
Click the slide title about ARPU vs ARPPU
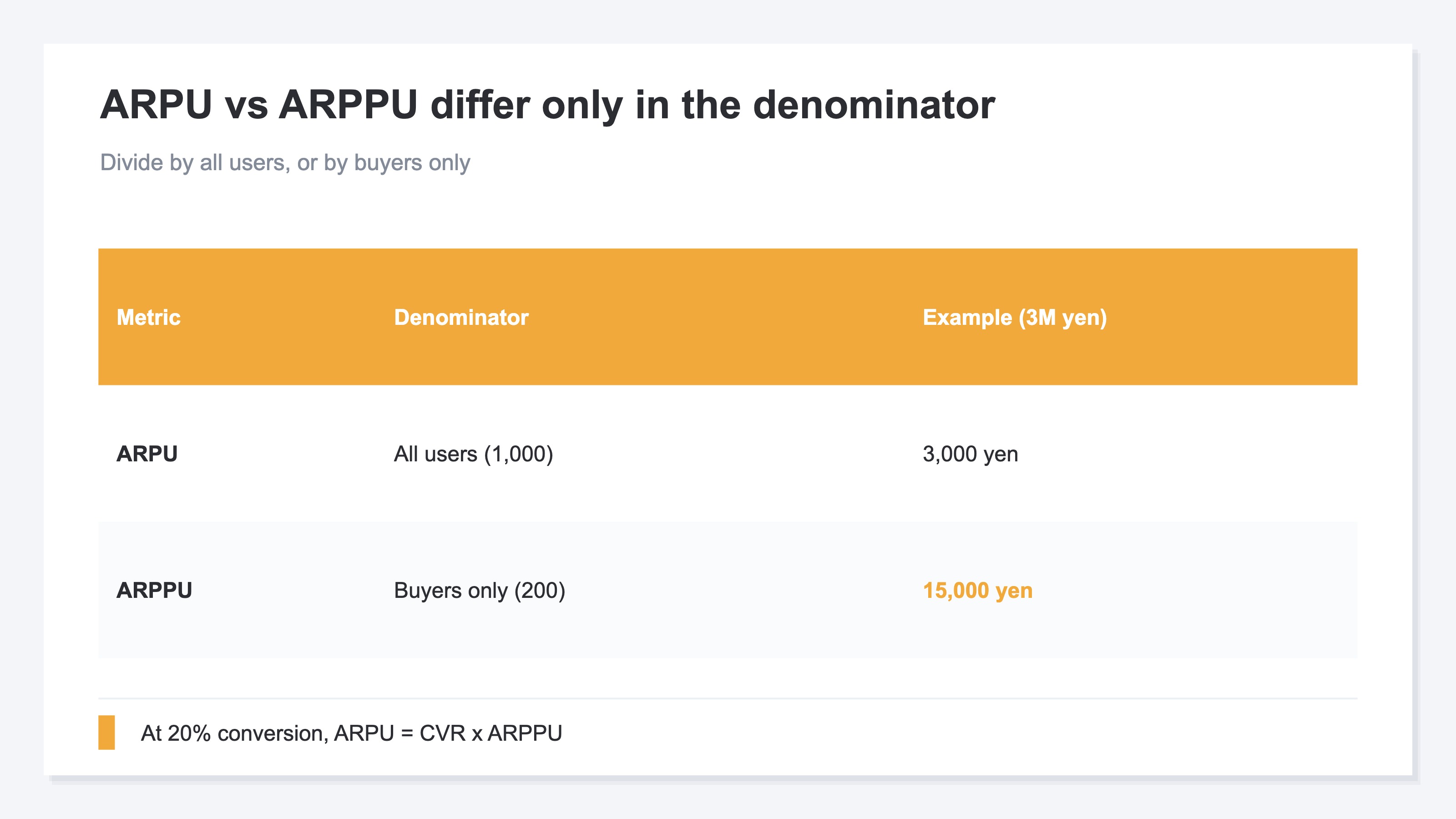(547, 105)
